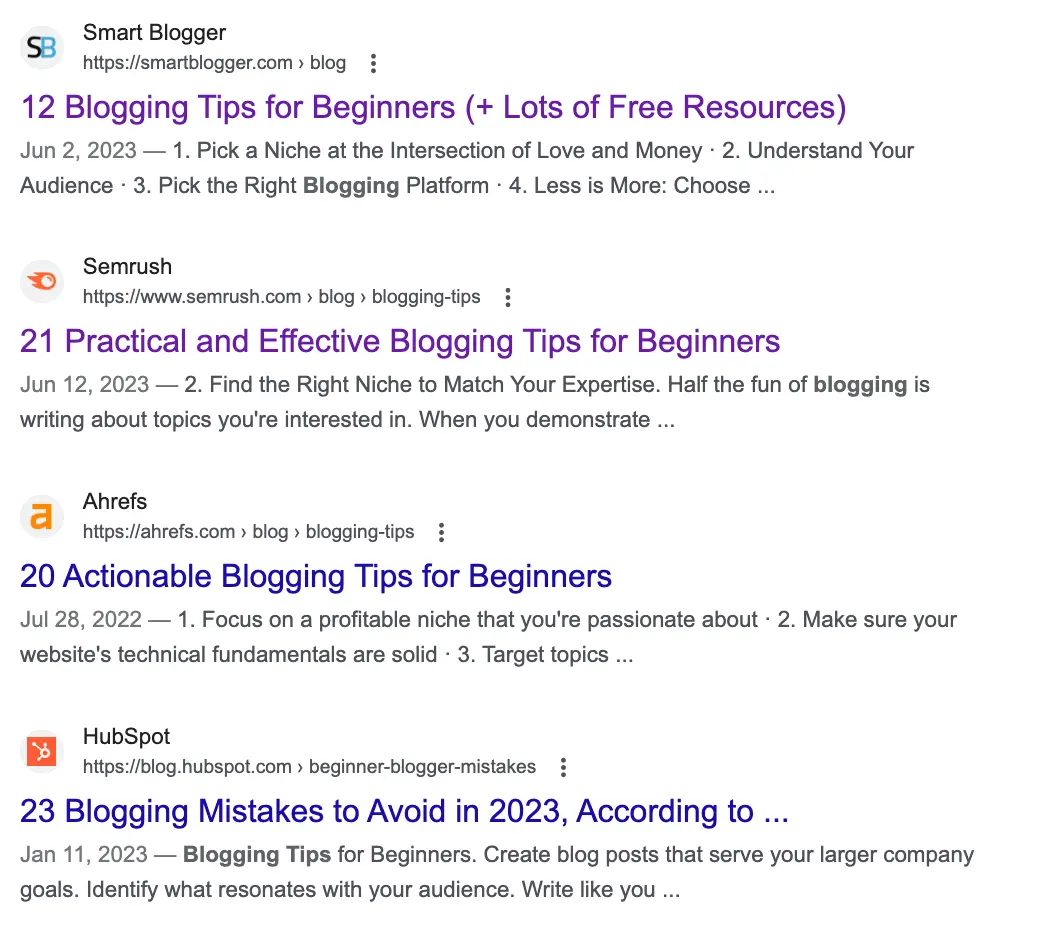
Task: Click the ahrefs.com › blog › blogging-tips breadcrumb
Action: tap(248, 532)
